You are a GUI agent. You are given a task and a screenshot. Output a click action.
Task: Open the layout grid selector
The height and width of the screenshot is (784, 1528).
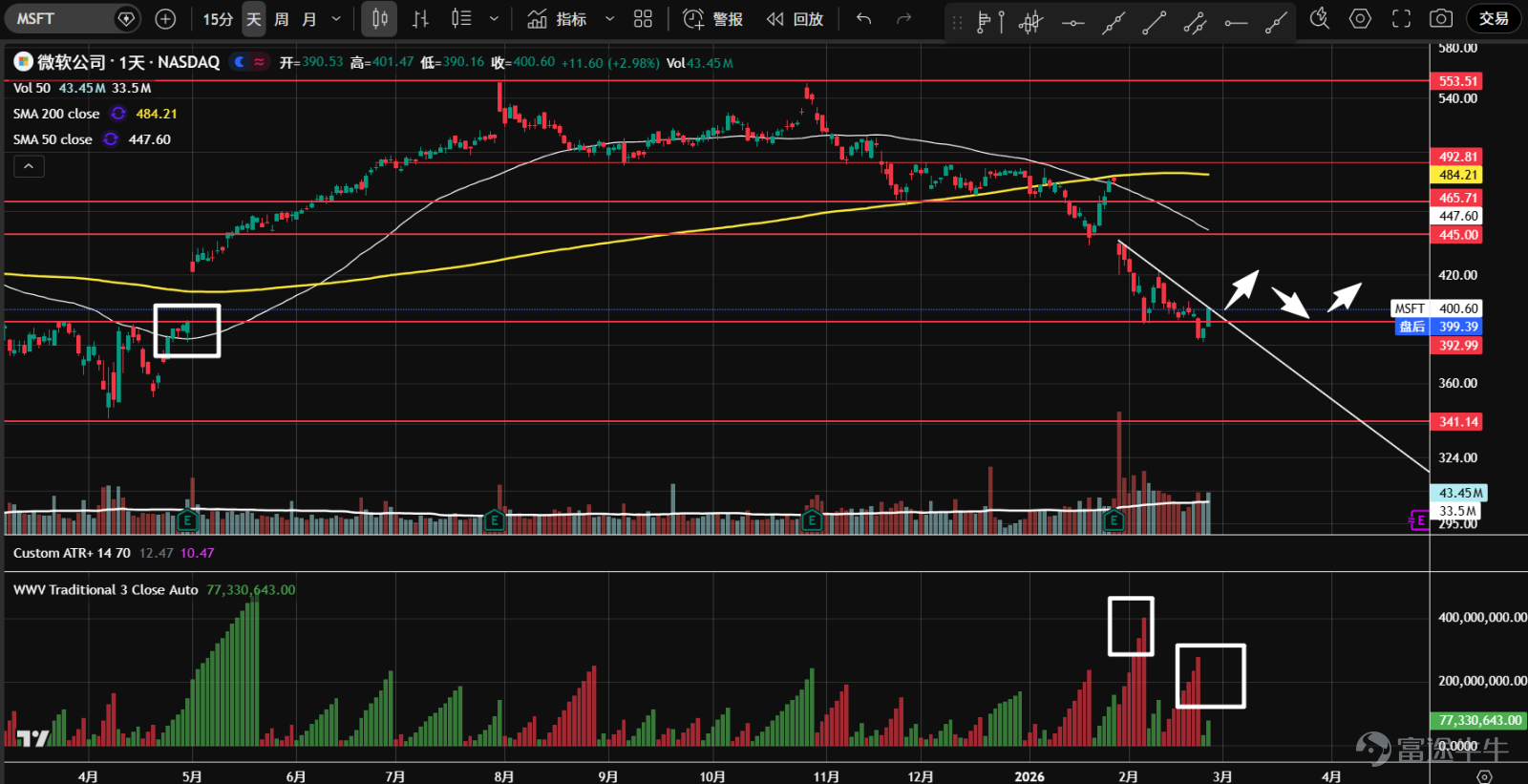click(x=643, y=18)
